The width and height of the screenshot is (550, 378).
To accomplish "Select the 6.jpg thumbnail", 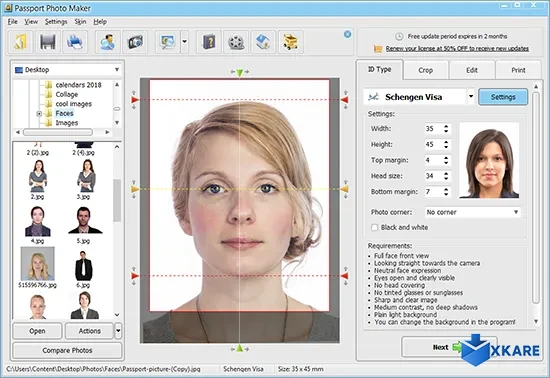I will [x=83, y=269].
